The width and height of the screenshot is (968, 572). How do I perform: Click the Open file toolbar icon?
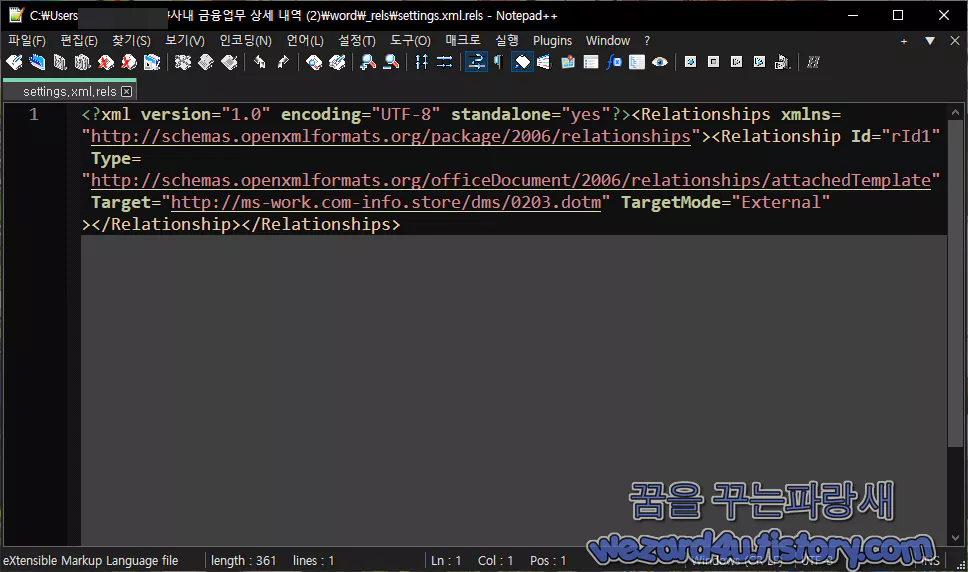37,62
